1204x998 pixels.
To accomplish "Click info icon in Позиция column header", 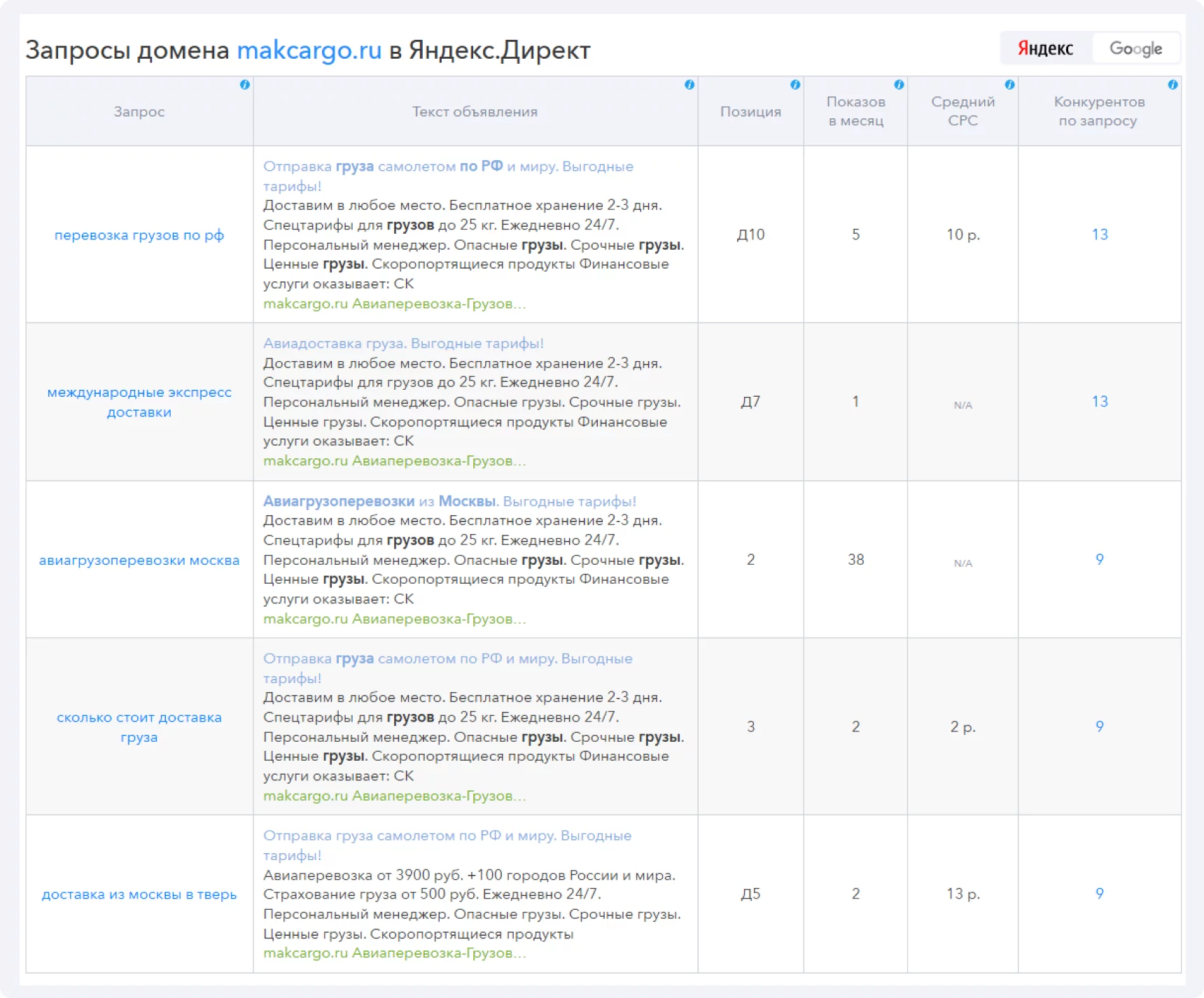I will (x=795, y=85).
